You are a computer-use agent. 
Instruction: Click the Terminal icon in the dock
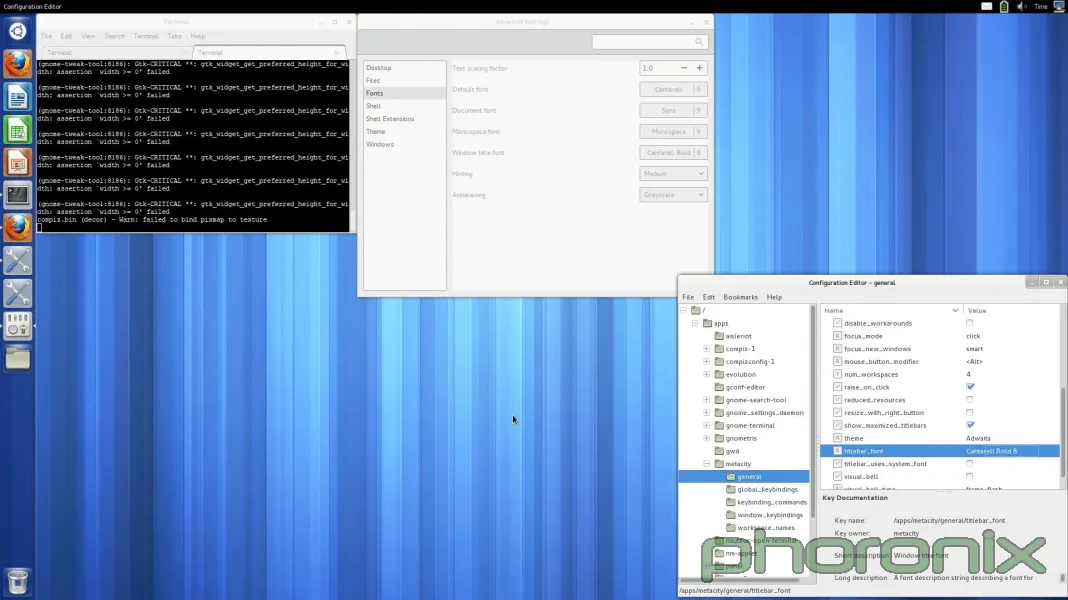pos(17,195)
